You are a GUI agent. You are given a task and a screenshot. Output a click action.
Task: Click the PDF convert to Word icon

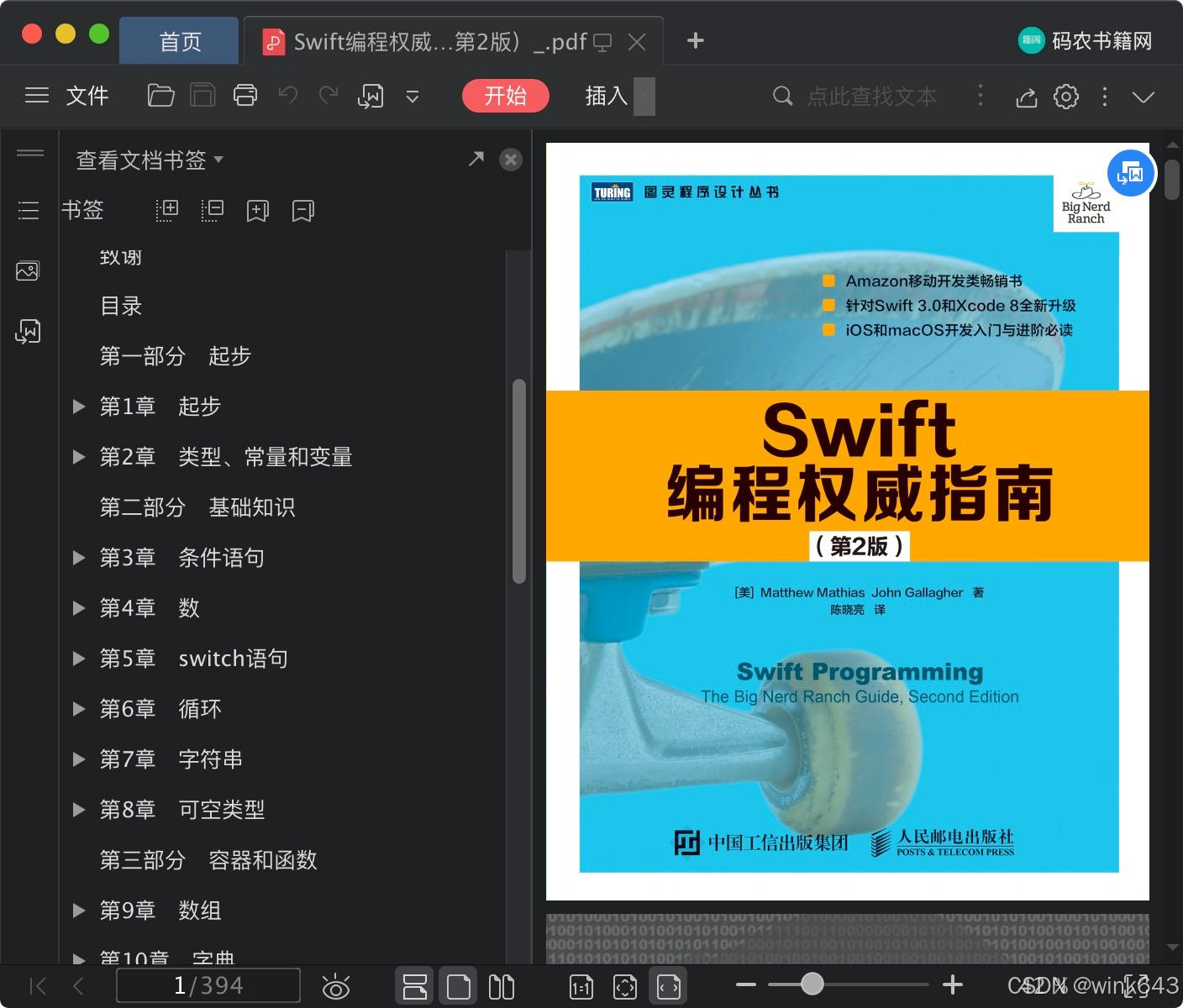(x=371, y=97)
